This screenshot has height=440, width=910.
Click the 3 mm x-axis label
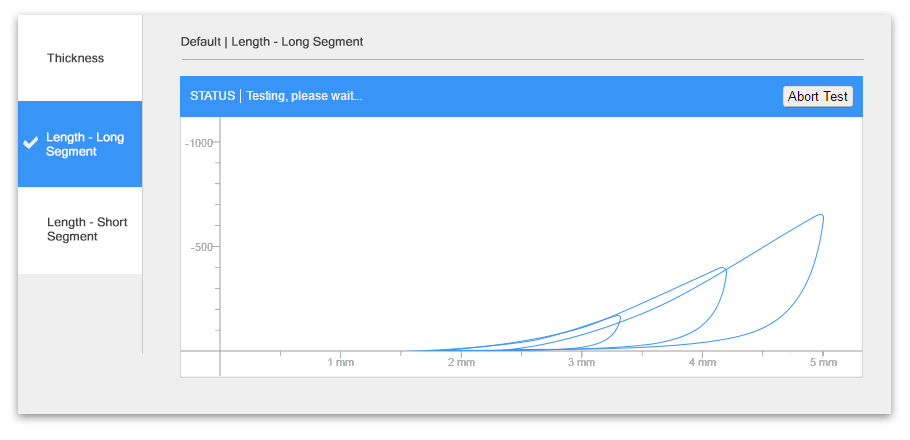(x=582, y=362)
